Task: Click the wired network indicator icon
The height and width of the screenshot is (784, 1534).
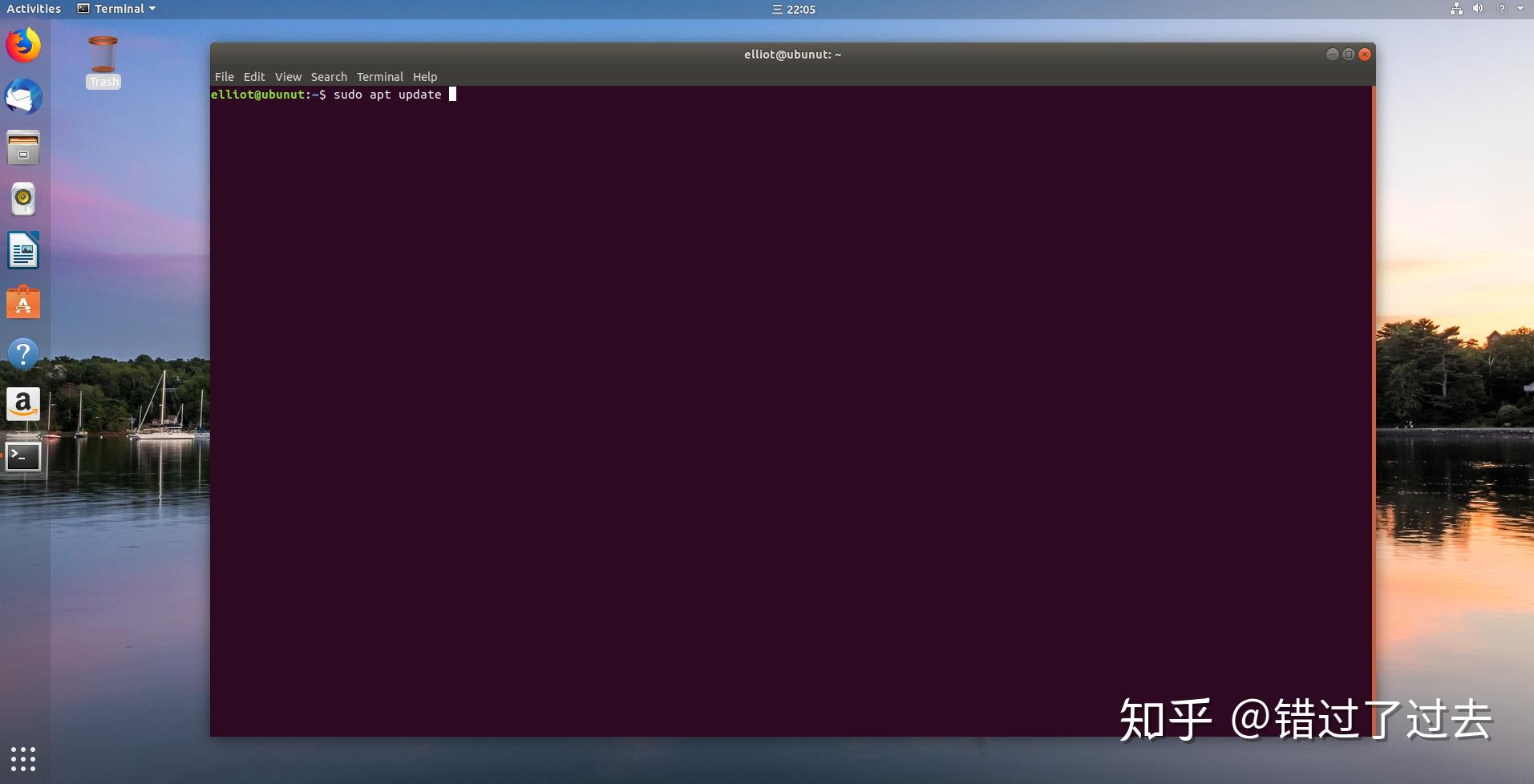Action: 1457,9
